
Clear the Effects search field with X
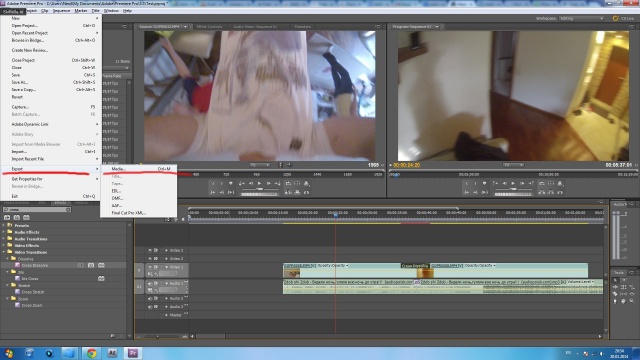[68, 209]
